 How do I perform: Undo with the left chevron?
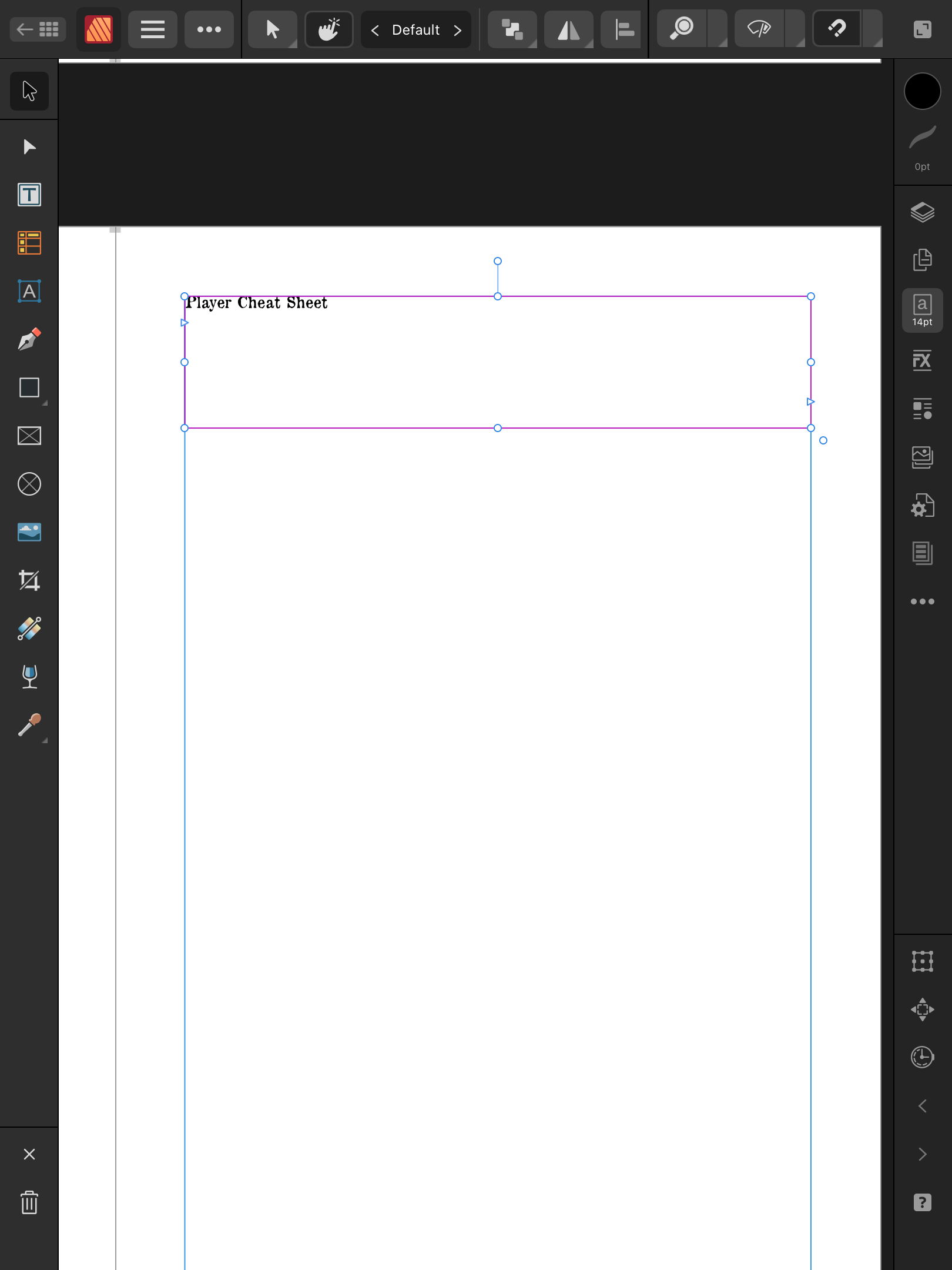coord(923,1106)
